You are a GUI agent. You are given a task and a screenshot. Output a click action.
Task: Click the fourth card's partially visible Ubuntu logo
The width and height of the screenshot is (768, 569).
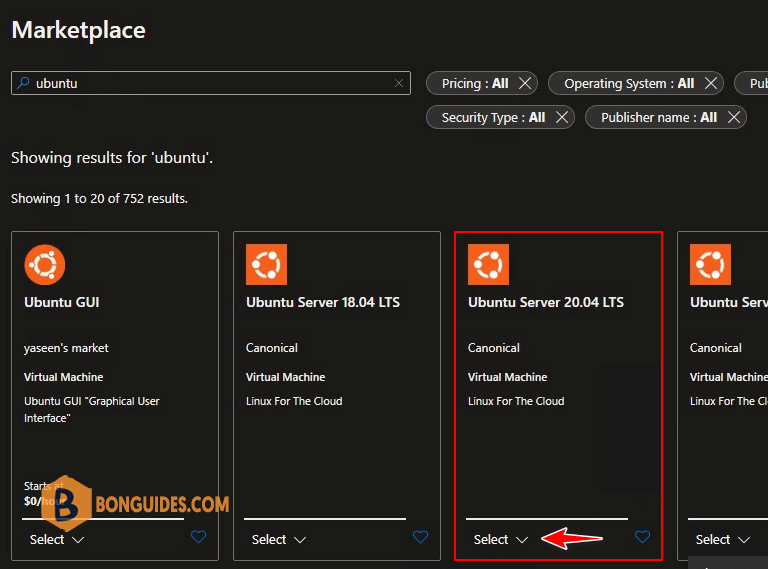(710, 264)
